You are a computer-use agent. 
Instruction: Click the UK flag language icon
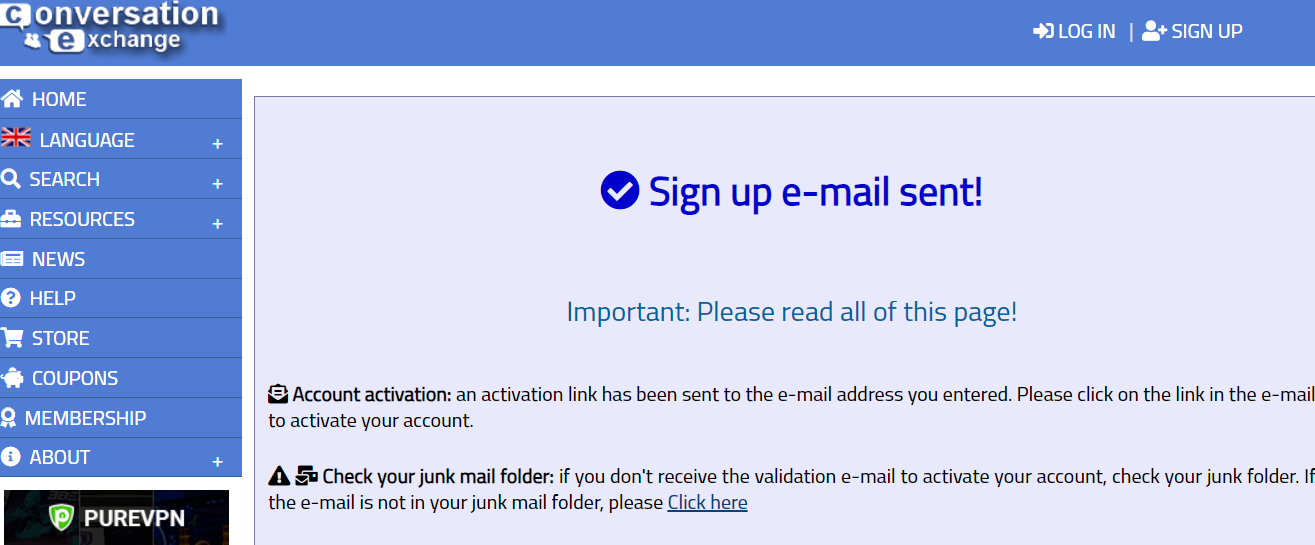16,138
